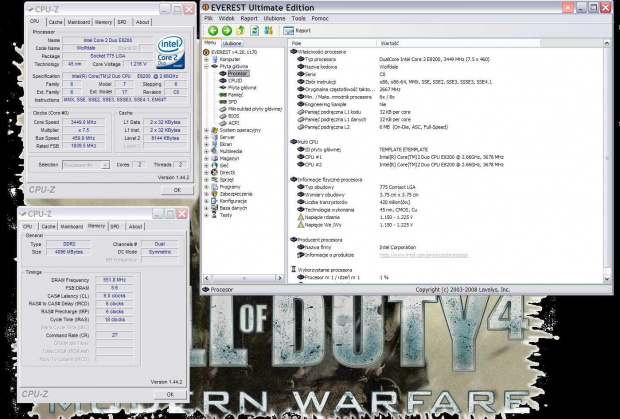This screenshot has width=620, height=419.
Task: Click the Ekran monitor icon in tree
Action: point(214,144)
